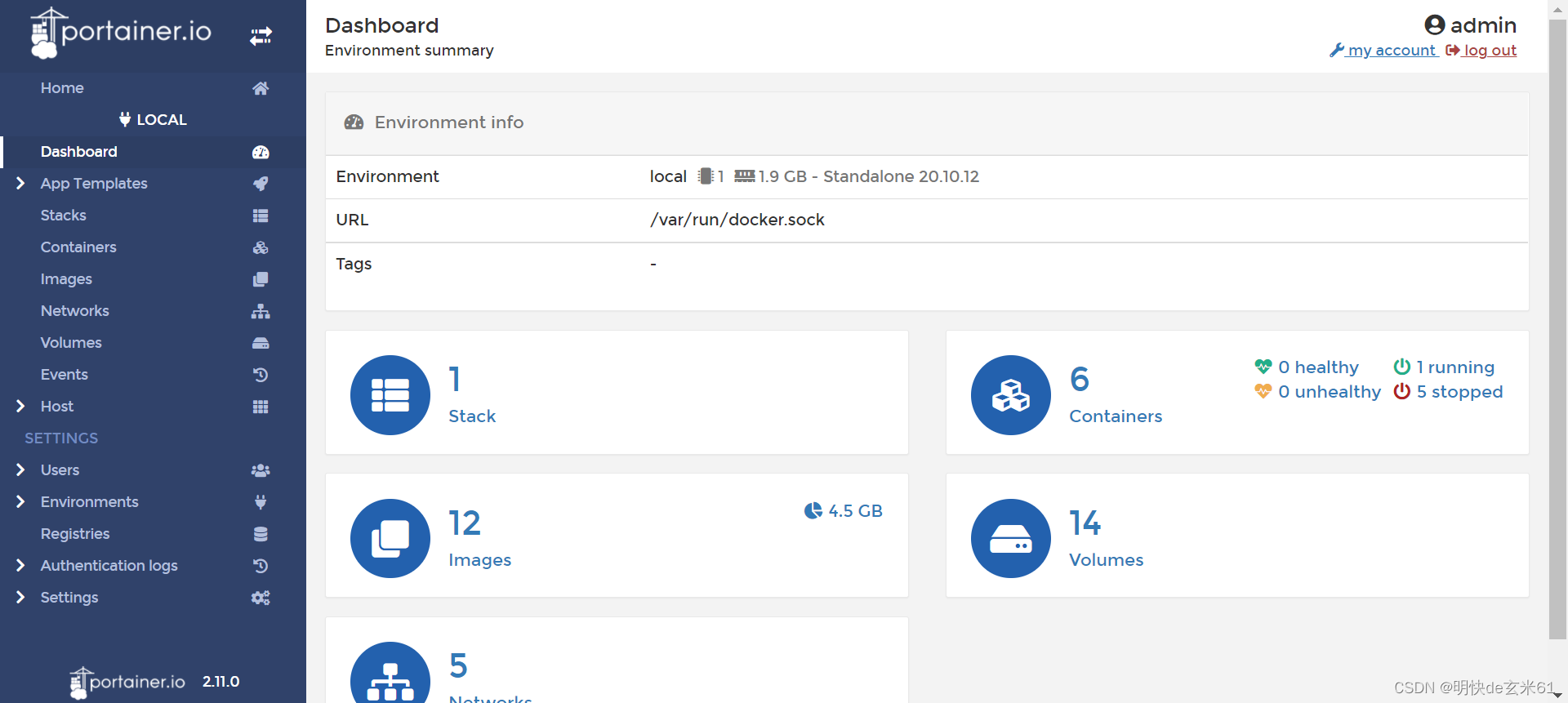Expand the Settings menu chevron
The height and width of the screenshot is (703, 1568).
[20, 598]
